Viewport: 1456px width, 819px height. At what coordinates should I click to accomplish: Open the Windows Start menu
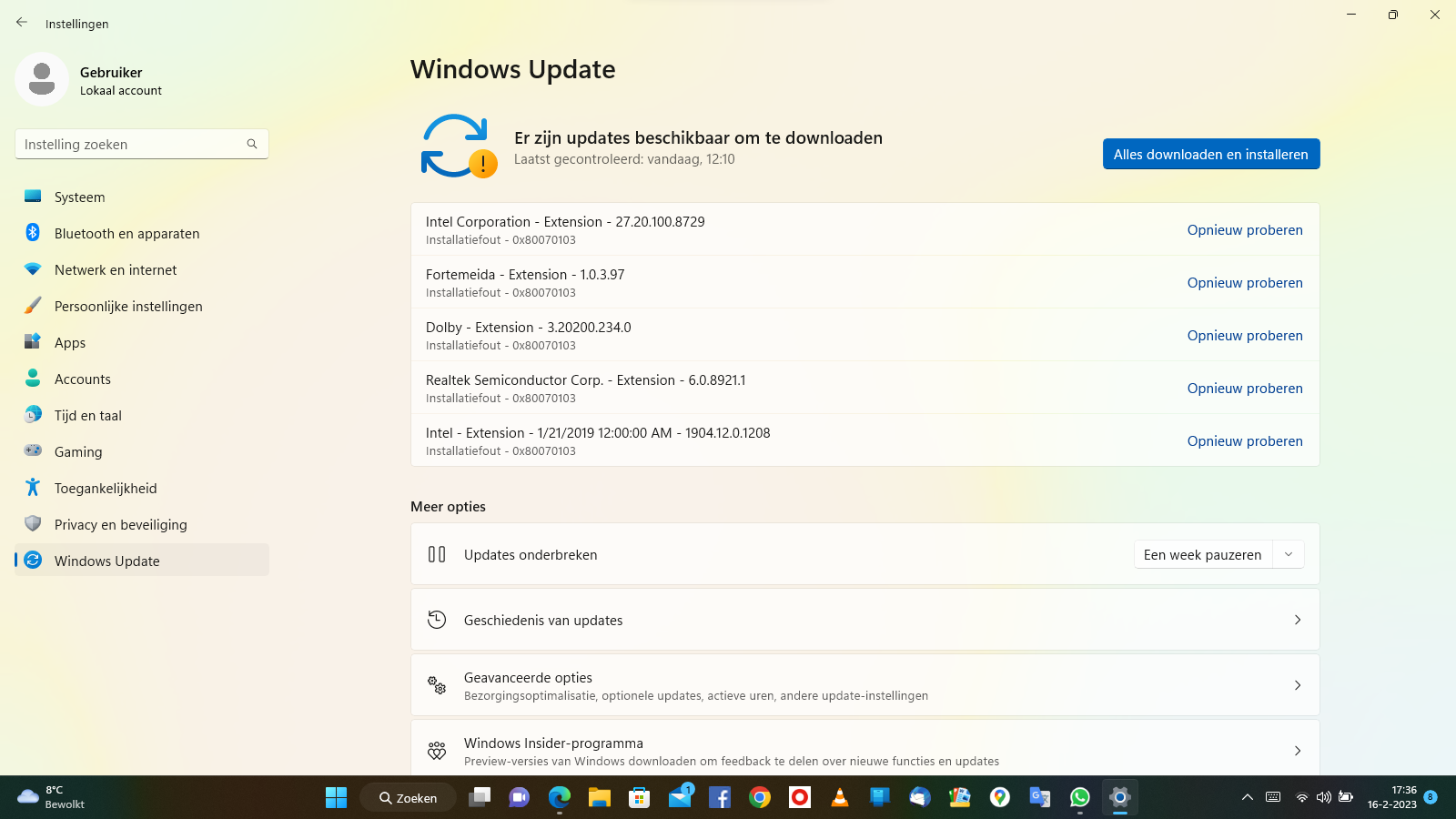pos(336,798)
